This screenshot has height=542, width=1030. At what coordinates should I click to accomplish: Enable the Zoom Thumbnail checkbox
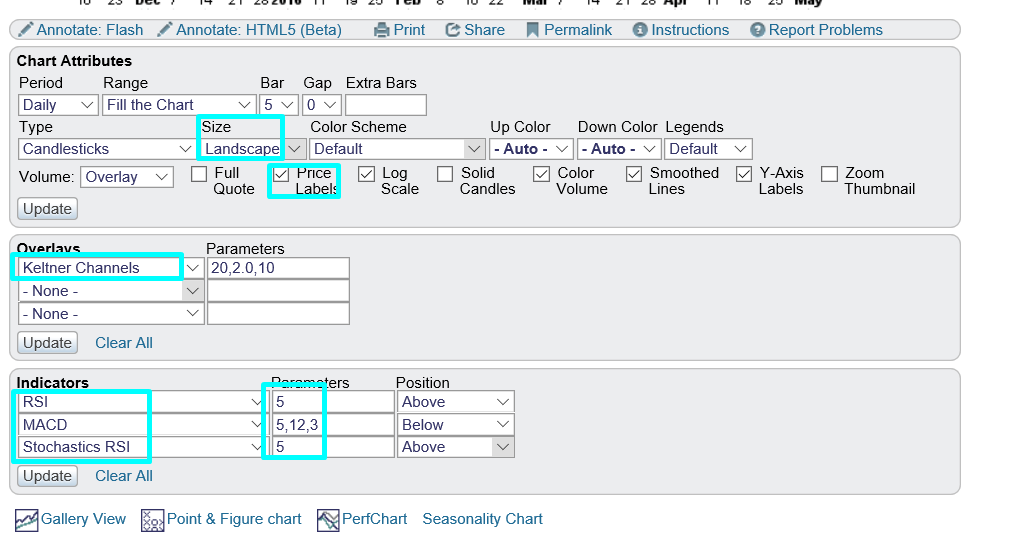(x=829, y=174)
